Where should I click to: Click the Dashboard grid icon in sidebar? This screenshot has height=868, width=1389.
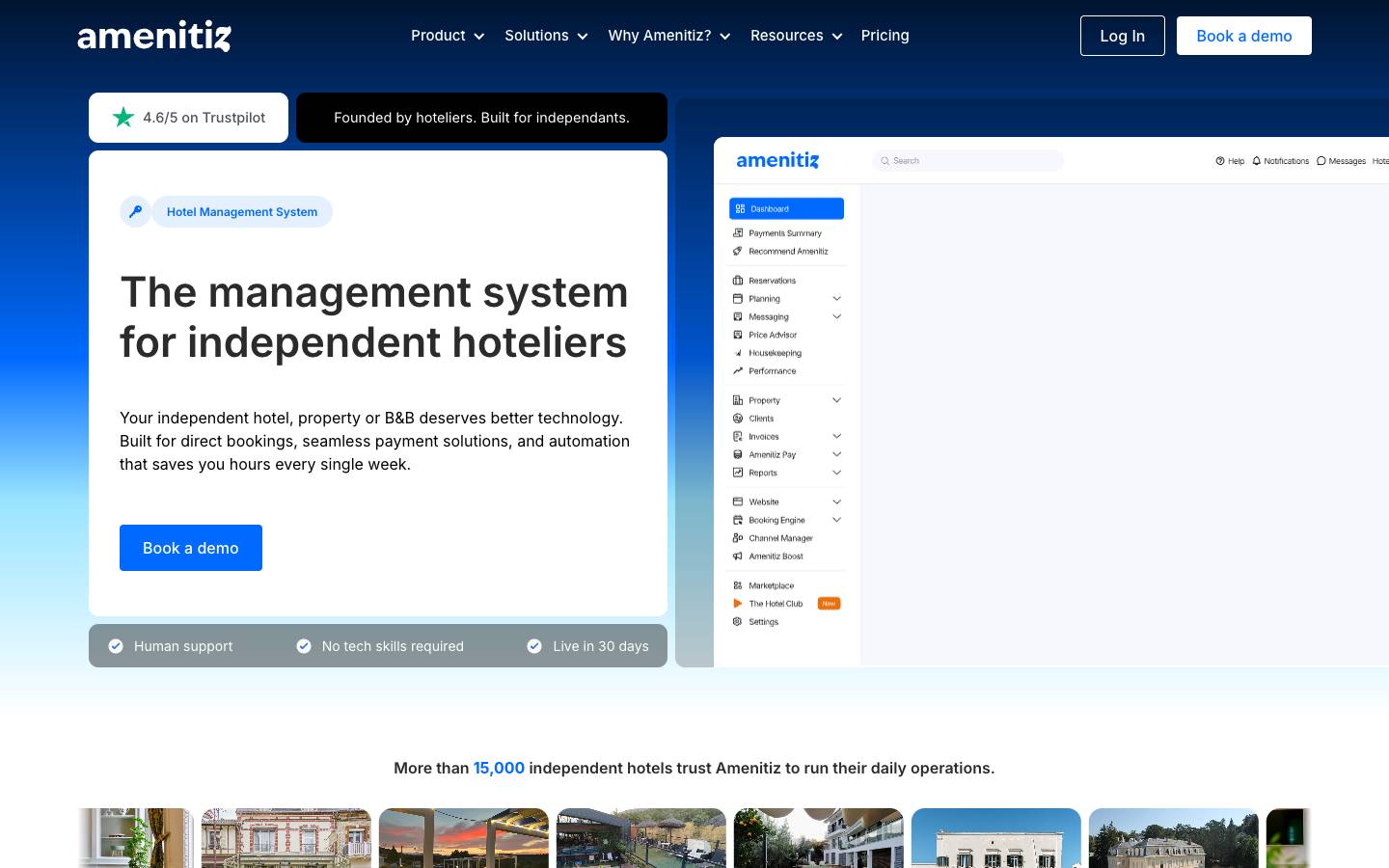[740, 208]
